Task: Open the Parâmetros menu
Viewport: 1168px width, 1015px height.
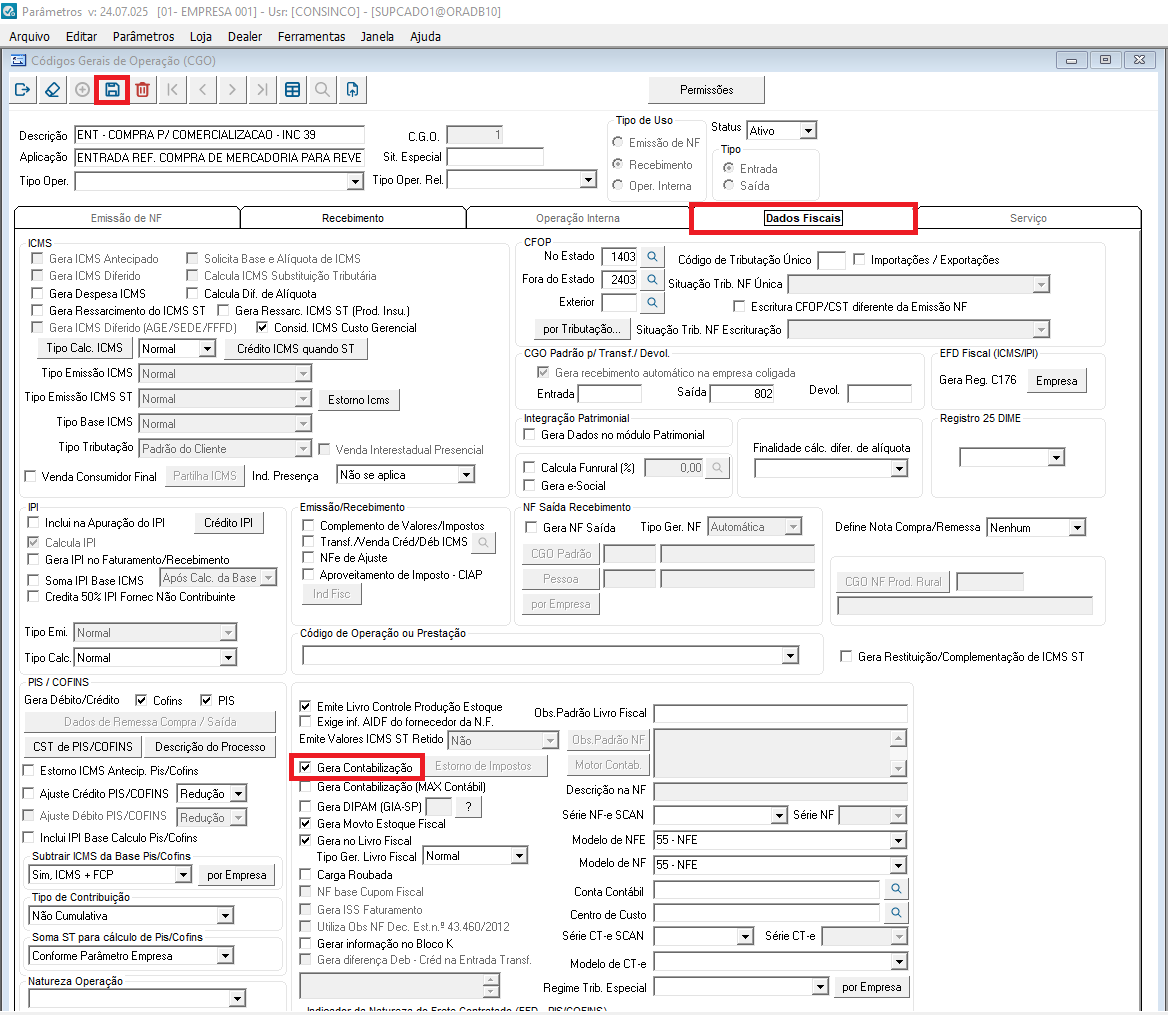Action: pyautogui.click(x=143, y=36)
